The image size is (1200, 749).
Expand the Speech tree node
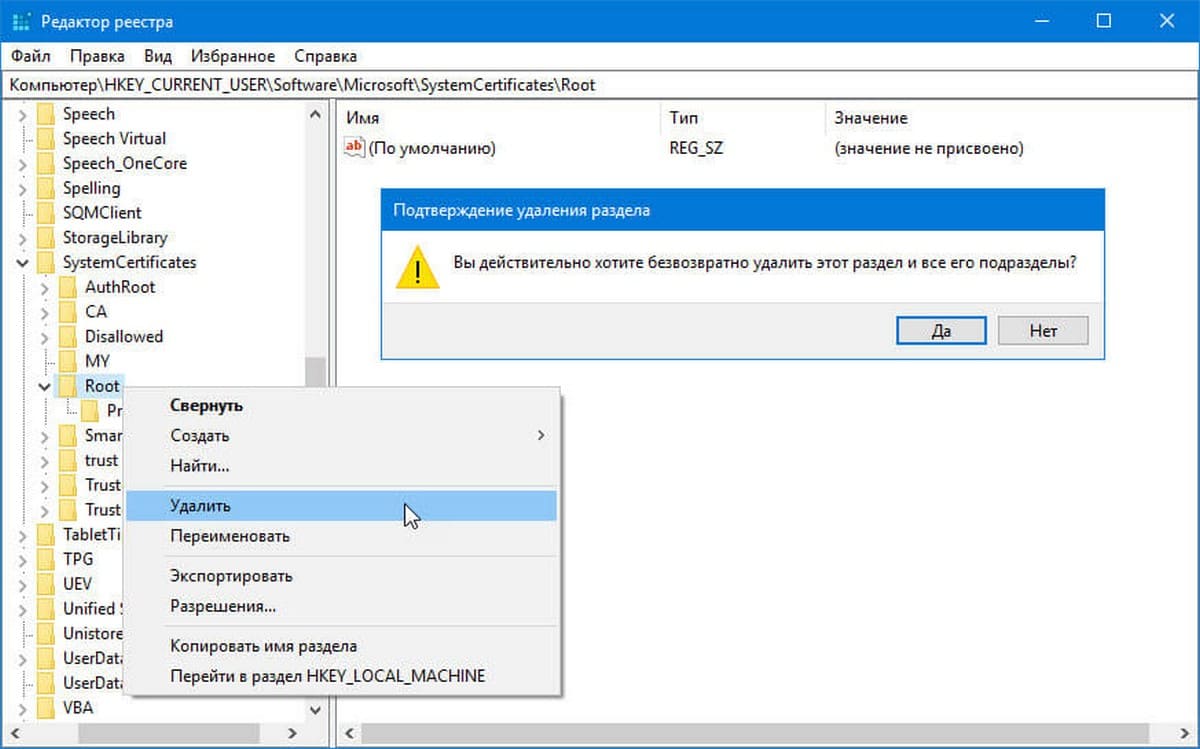pos(23,114)
